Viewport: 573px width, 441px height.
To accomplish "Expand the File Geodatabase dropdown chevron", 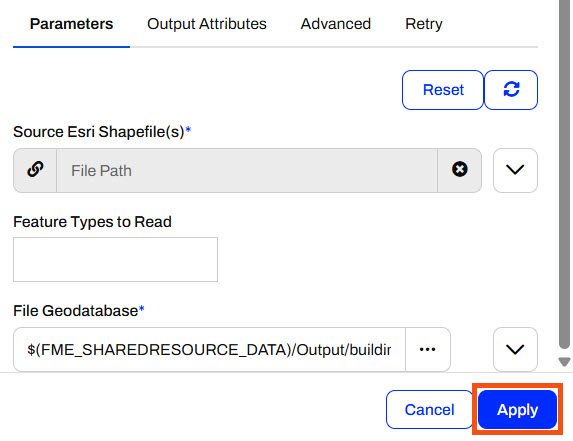I will [x=515, y=349].
